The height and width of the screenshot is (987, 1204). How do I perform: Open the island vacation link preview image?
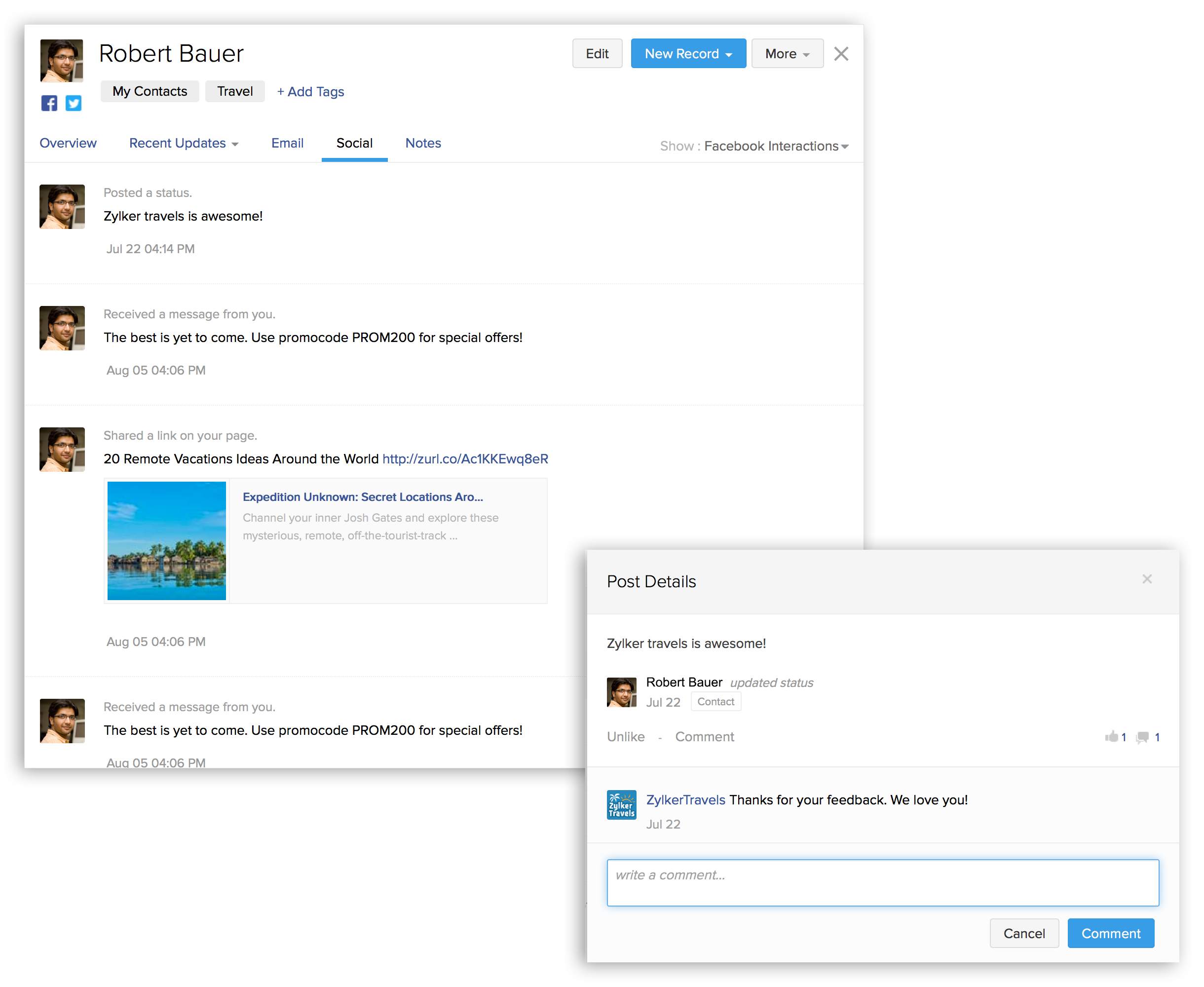click(x=167, y=541)
